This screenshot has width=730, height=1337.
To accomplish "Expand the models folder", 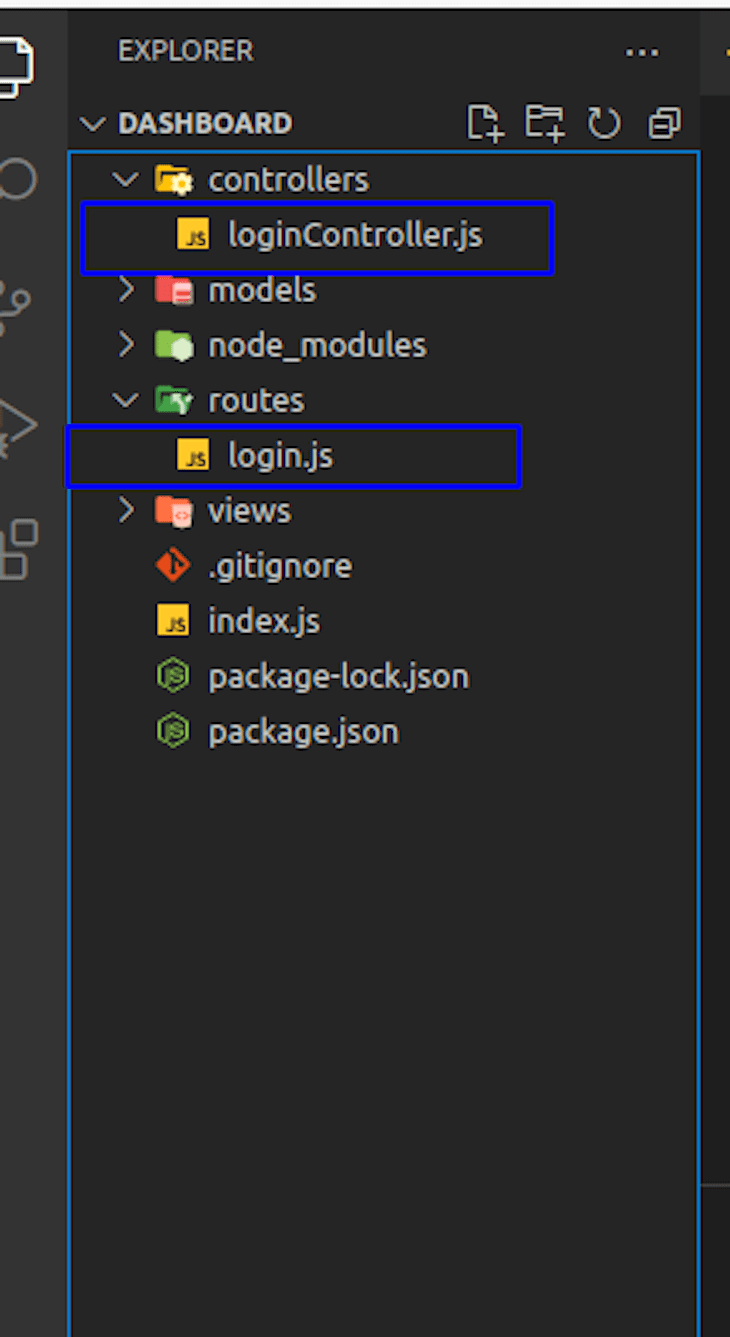I will 126,289.
